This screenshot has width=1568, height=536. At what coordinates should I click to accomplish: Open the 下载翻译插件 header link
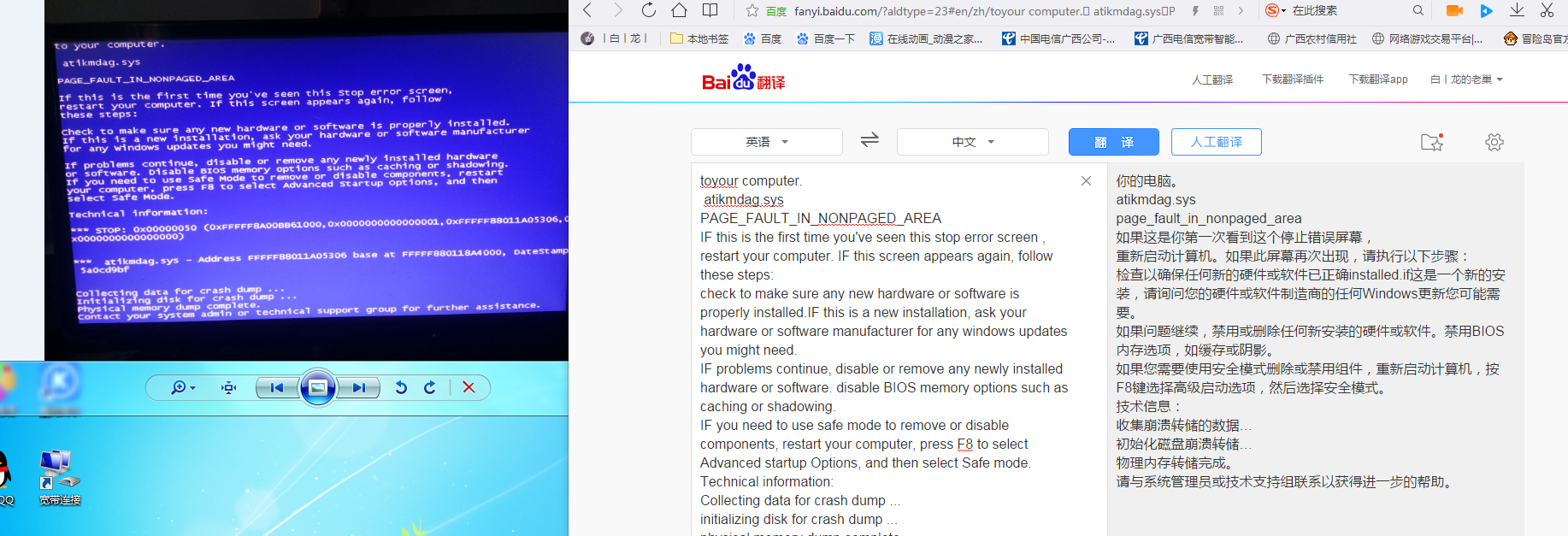(x=1293, y=80)
